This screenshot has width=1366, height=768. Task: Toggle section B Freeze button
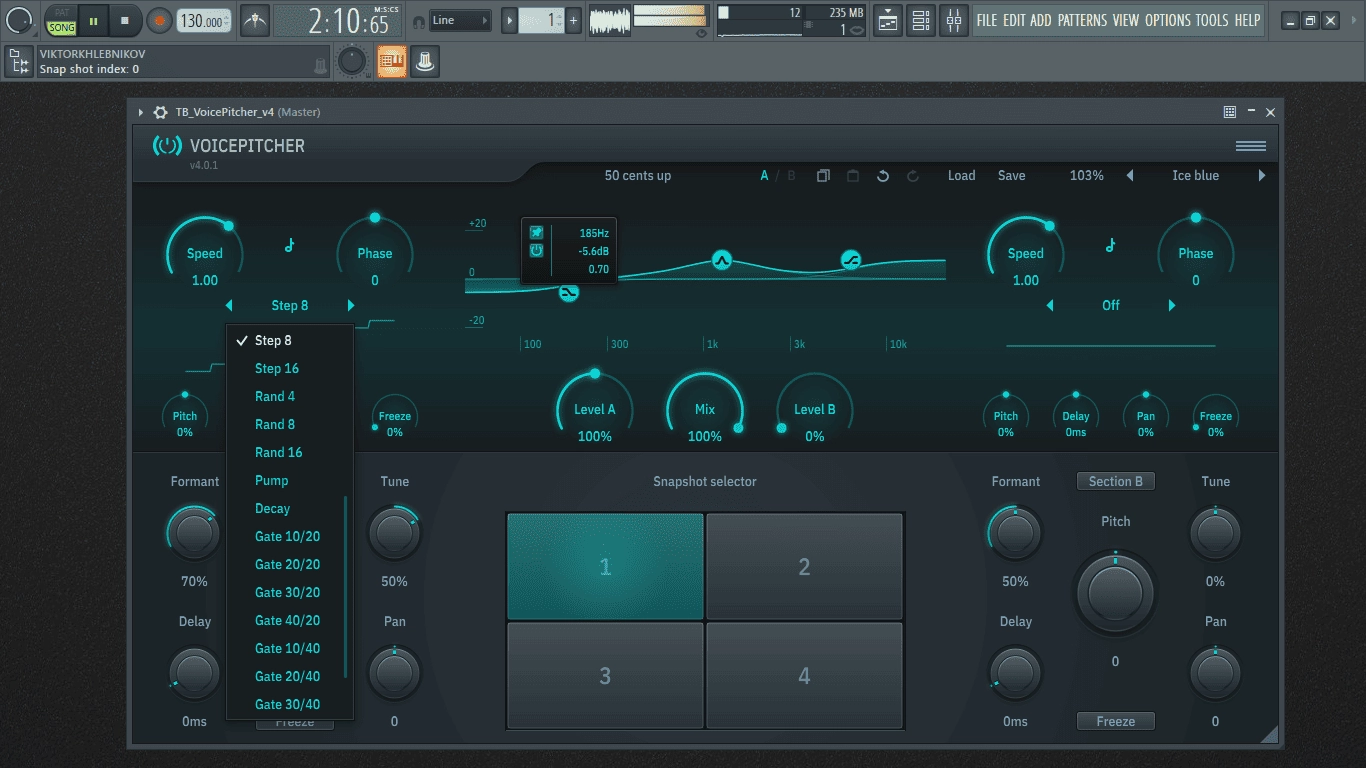[x=1116, y=721]
